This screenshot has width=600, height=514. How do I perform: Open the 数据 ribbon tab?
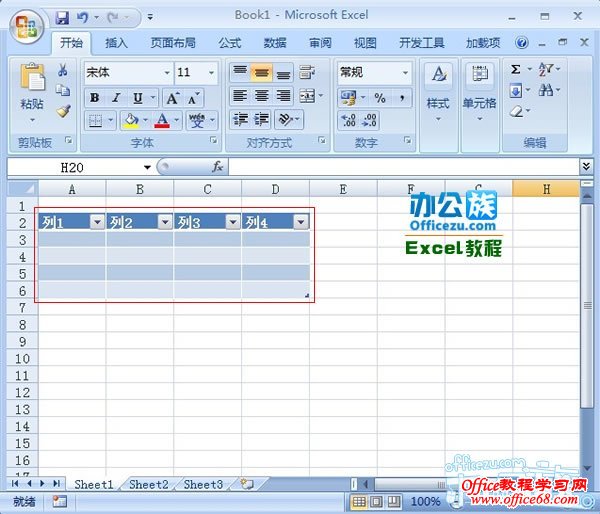click(x=275, y=43)
